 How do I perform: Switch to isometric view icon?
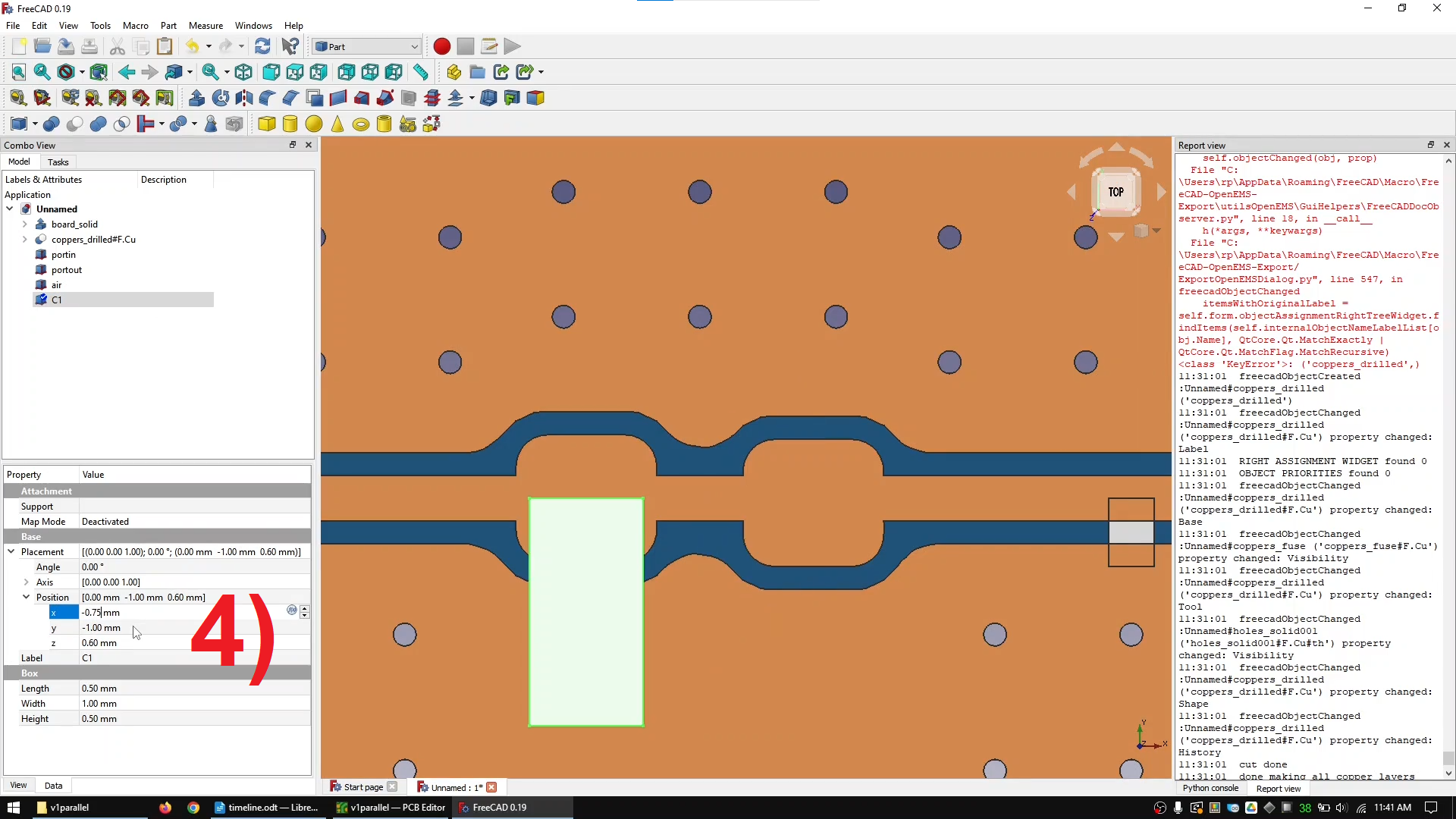pyautogui.click(x=243, y=72)
